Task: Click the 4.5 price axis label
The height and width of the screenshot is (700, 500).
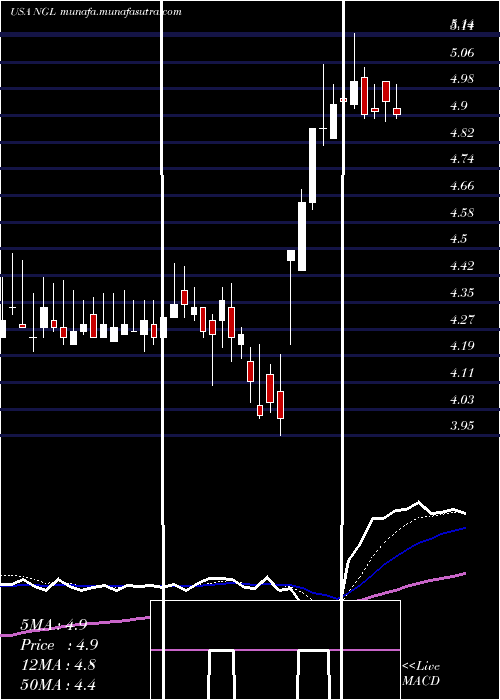Action: 459,239
